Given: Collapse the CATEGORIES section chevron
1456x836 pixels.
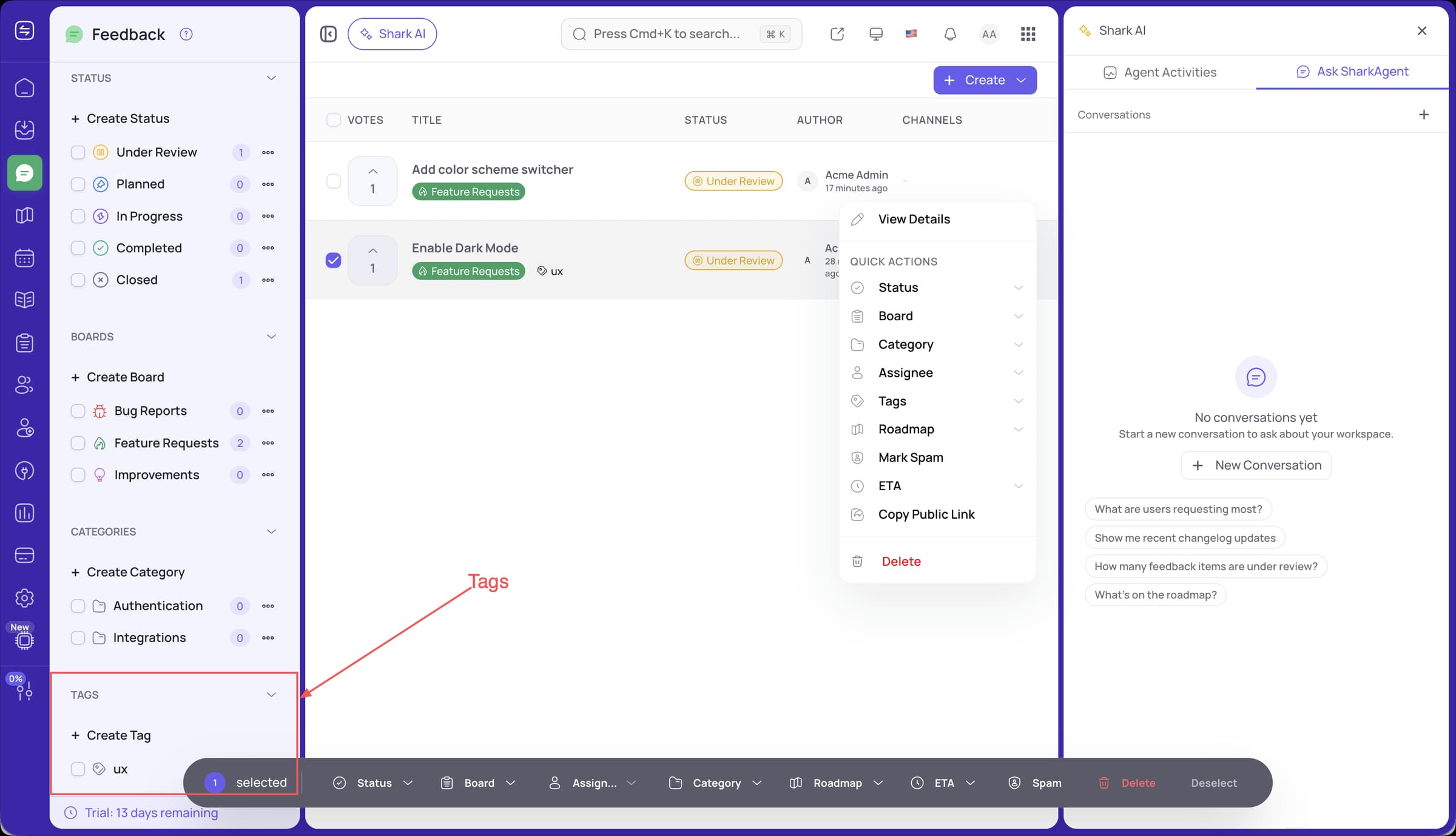Looking at the screenshot, I should 271,531.
